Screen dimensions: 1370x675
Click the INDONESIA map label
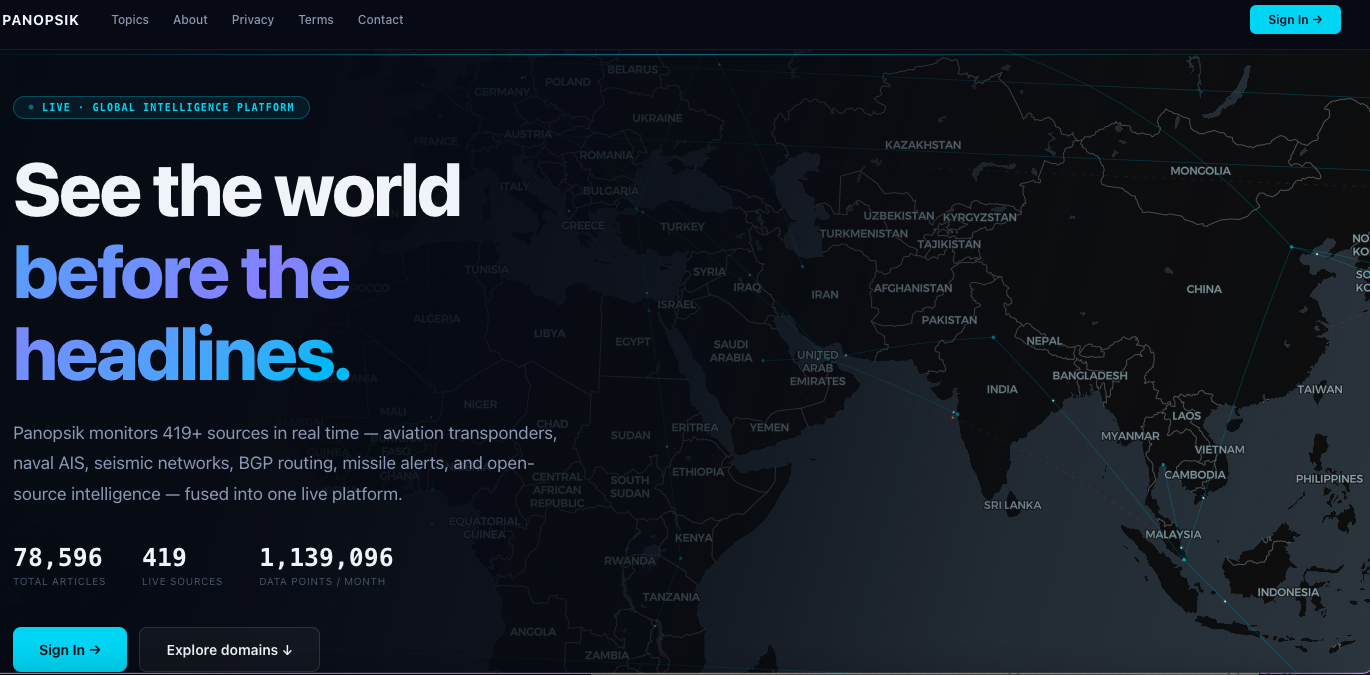click(1288, 592)
